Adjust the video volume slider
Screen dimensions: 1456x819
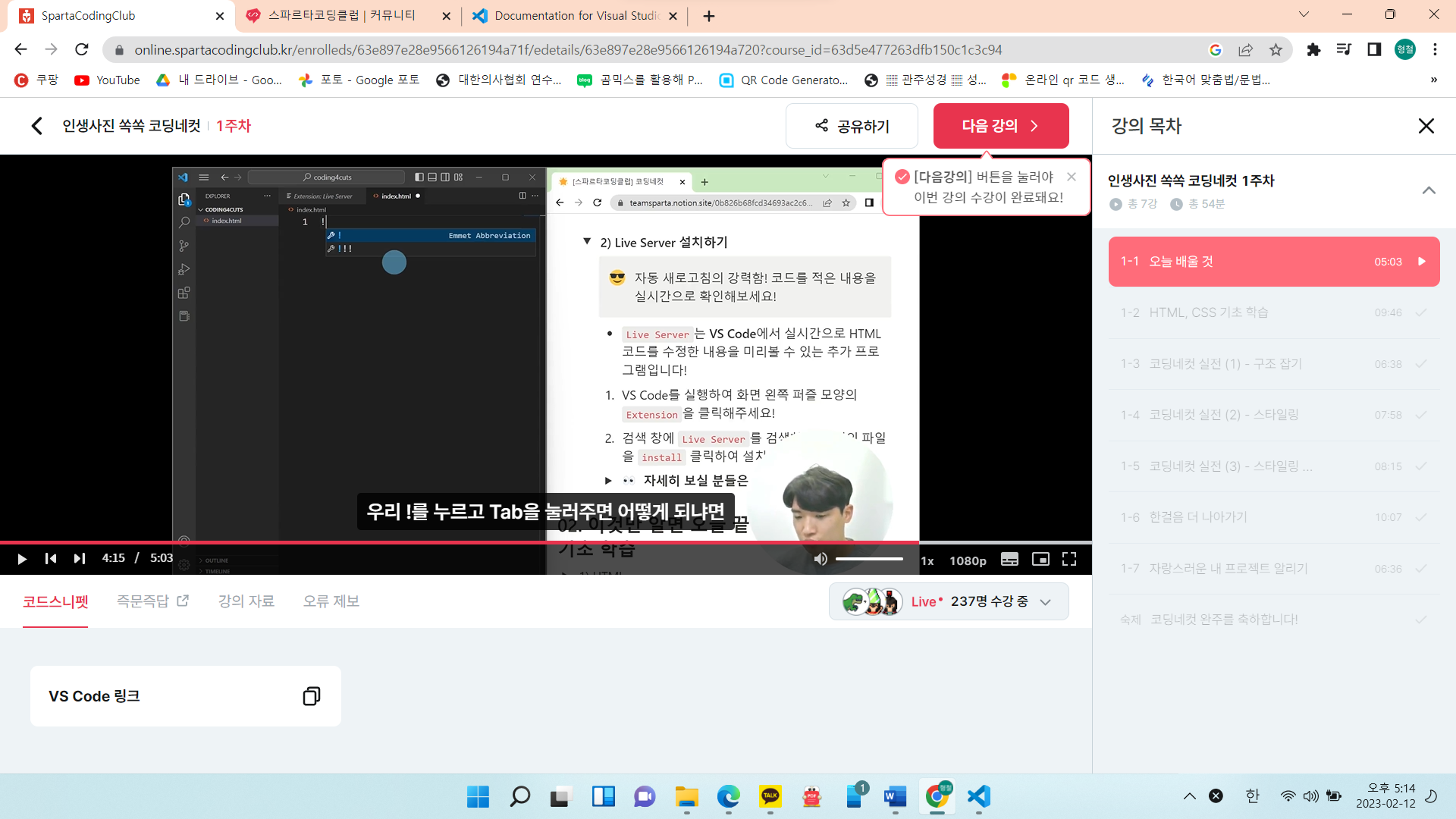869,559
